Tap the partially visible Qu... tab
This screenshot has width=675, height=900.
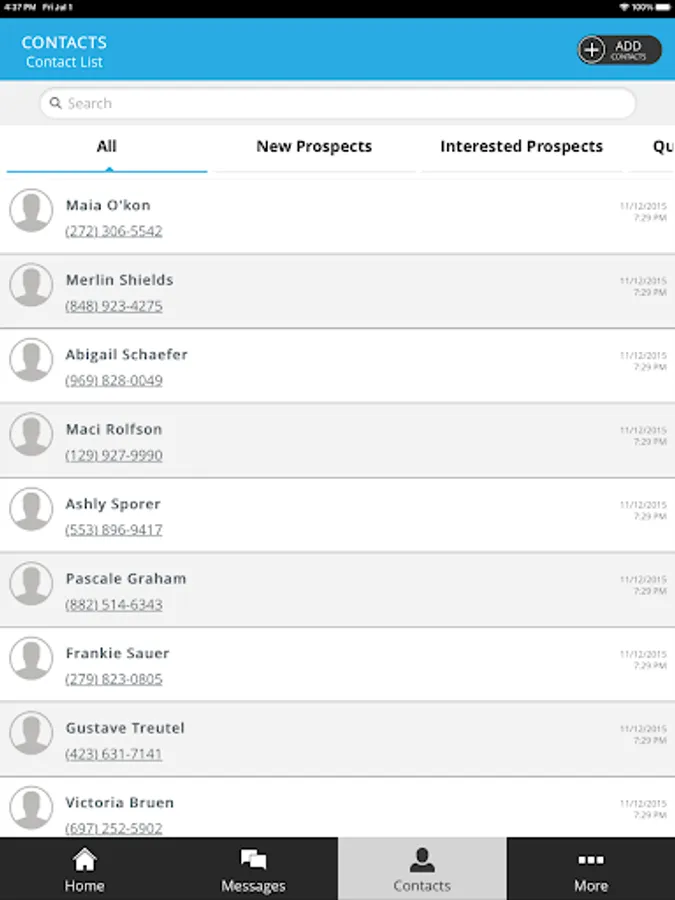pos(662,147)
